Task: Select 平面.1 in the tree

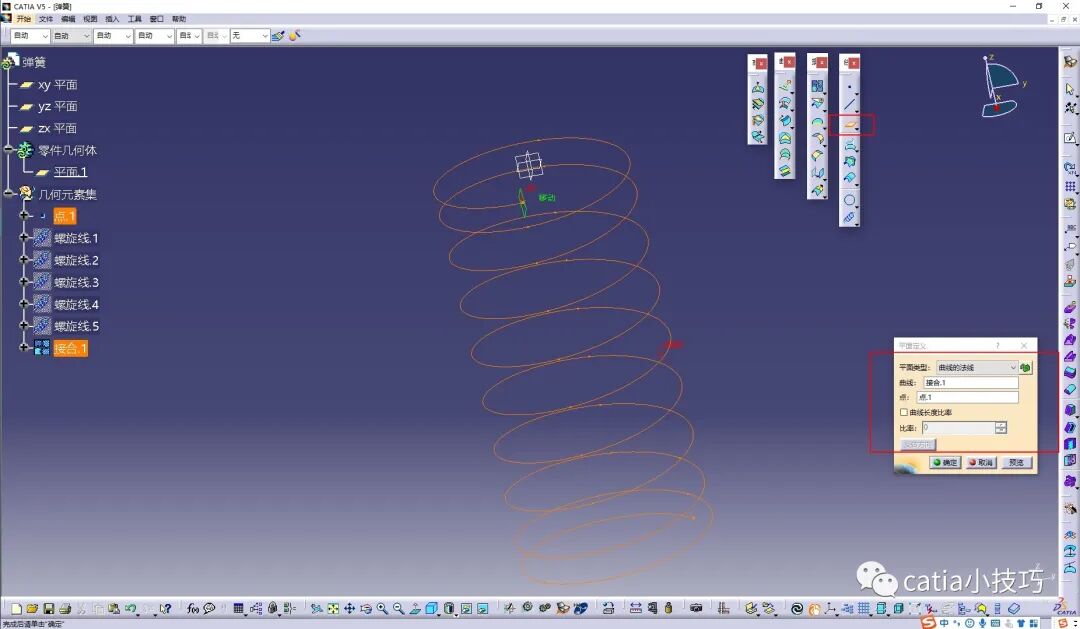Action: point(70,172)
